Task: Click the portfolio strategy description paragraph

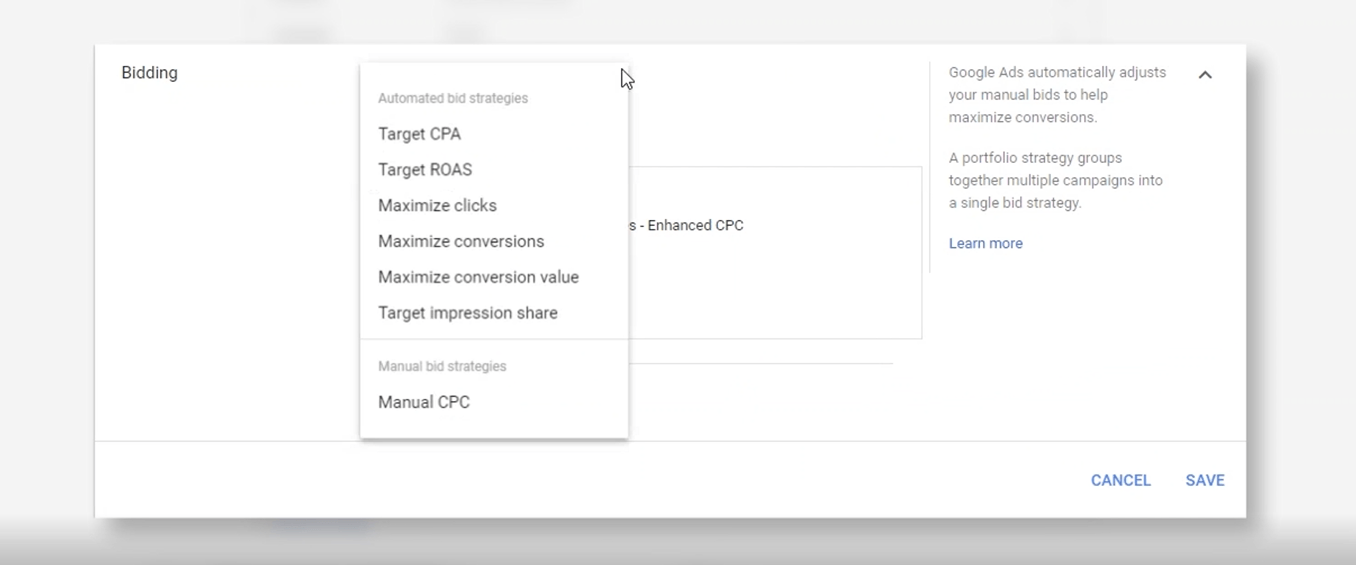Action: [x=1055, y=180]
